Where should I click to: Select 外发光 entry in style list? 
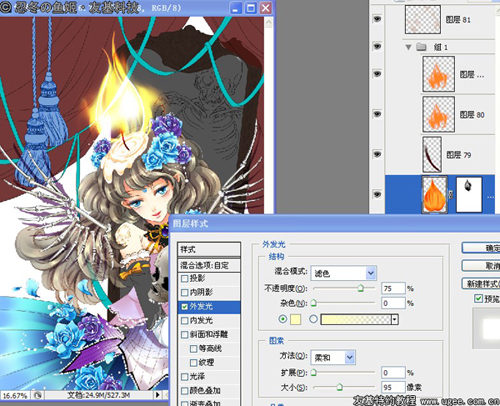pos(209,307)
